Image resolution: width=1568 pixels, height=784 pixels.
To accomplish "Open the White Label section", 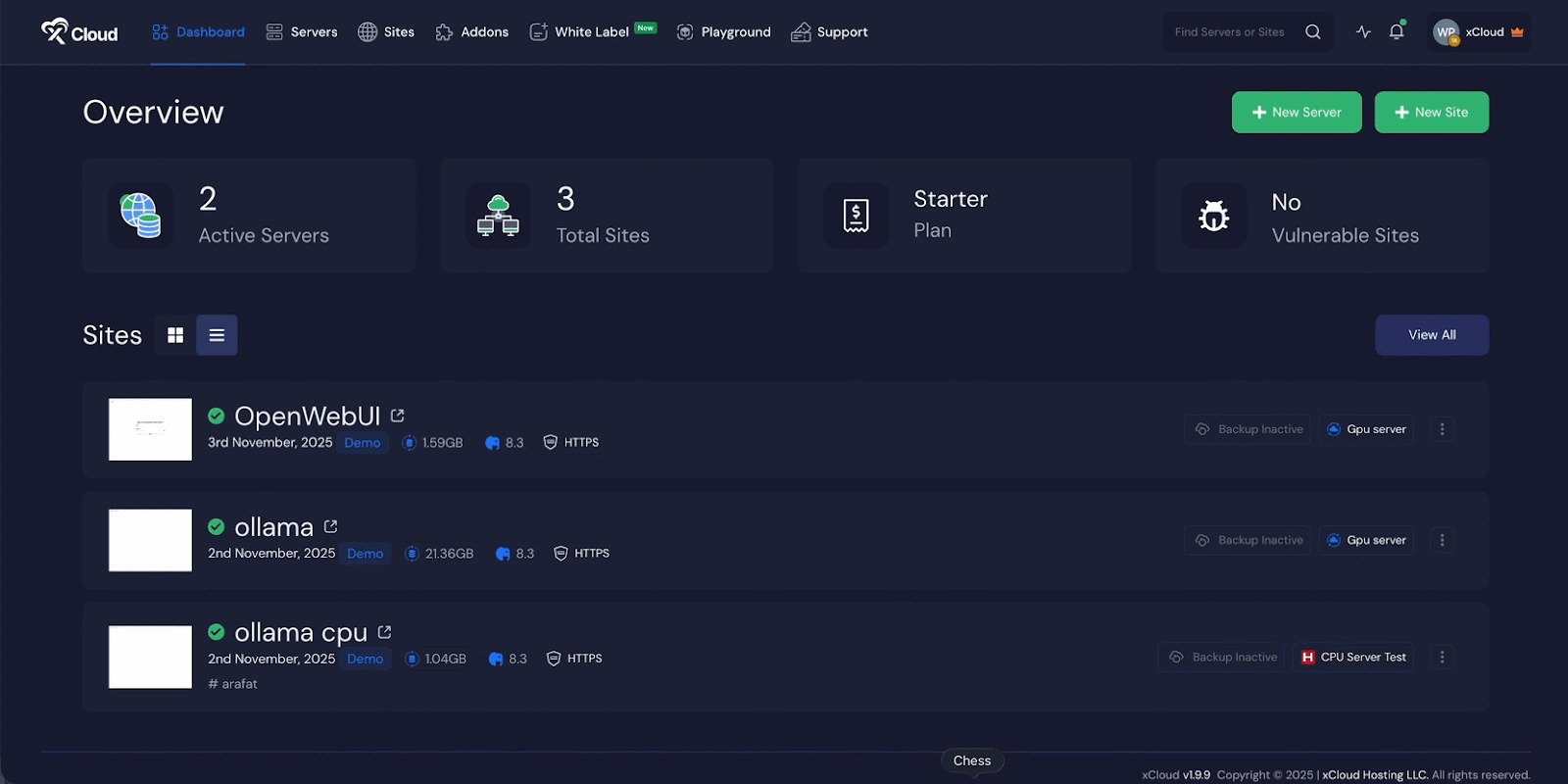I will pos(593,32).
